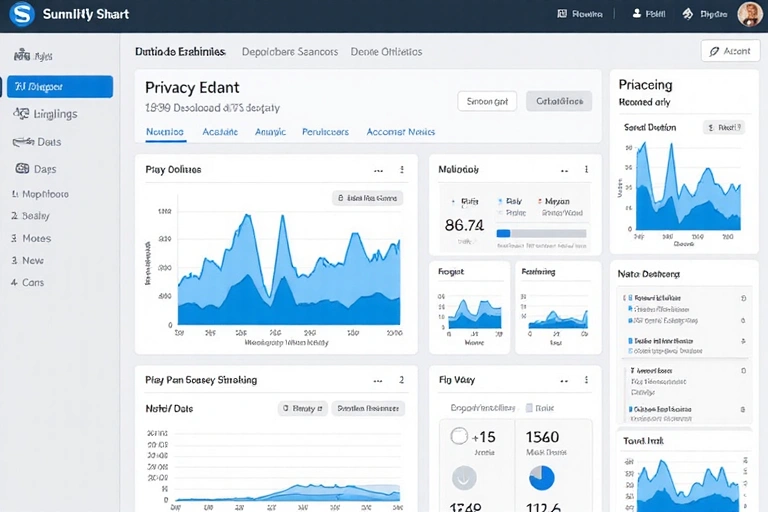Click the pie chart icon under 1560
This screenshot has width=768, height=512.
click(541, 478)
